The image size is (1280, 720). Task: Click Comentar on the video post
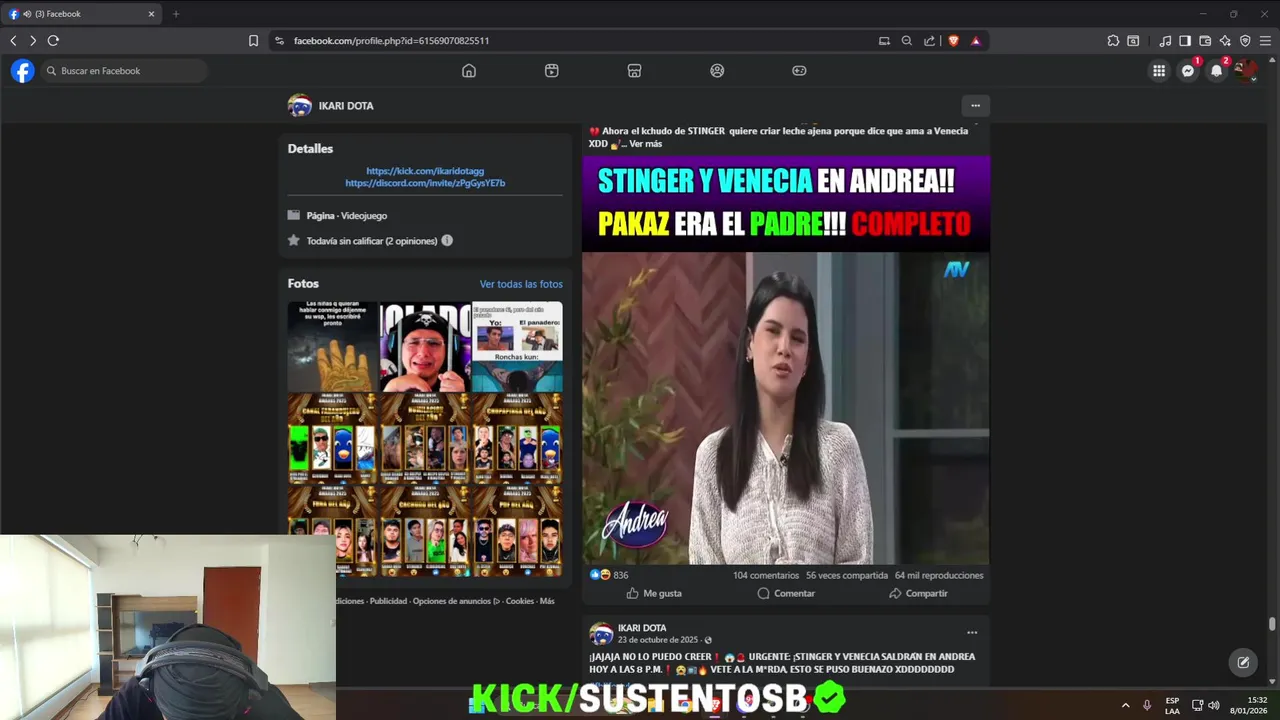pyautogui.click(x=786, y=593)
